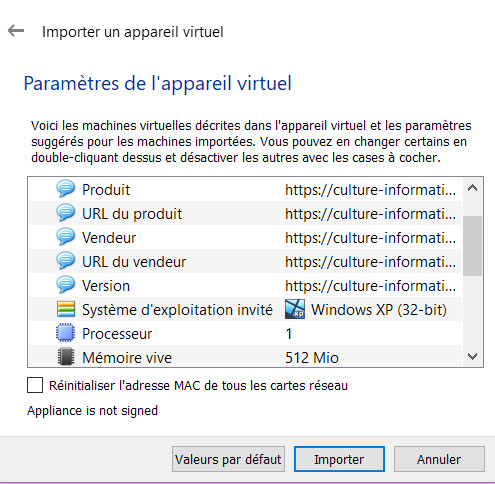
Task: Select the Mémoire vive RAM icon
Action: coord(66,357)
